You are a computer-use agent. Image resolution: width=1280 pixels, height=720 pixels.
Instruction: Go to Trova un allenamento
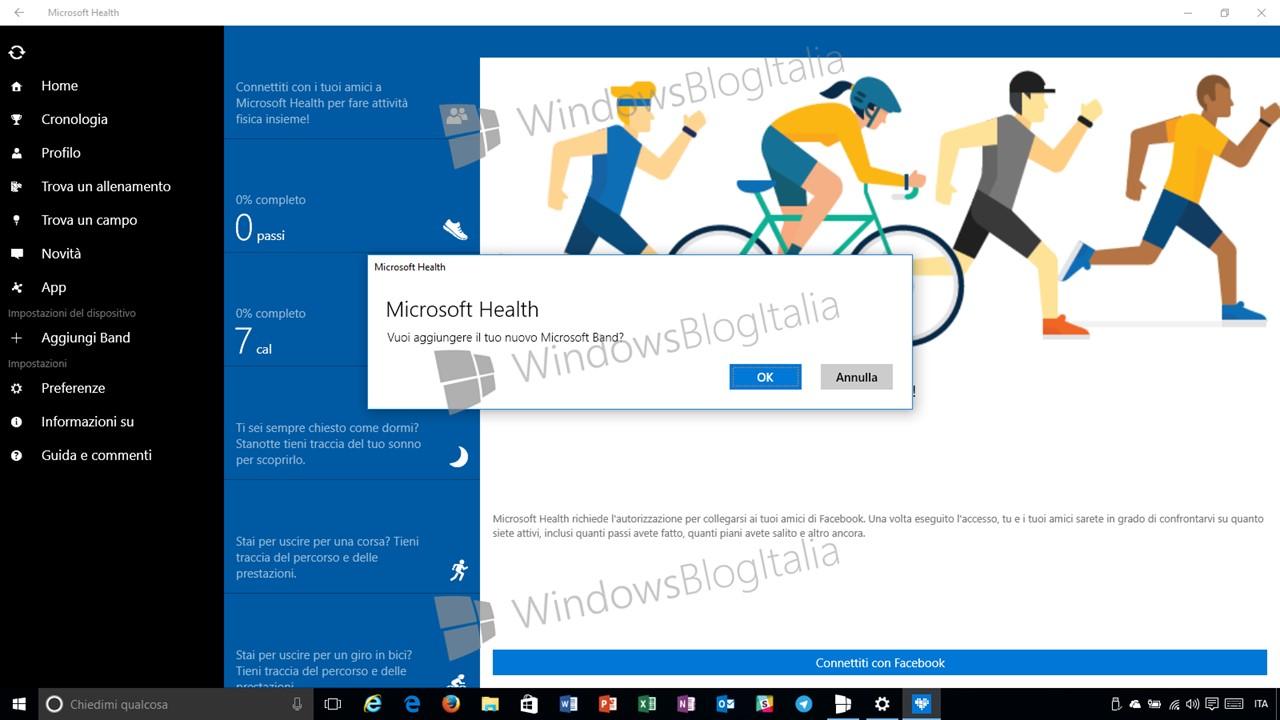point(106,186)
